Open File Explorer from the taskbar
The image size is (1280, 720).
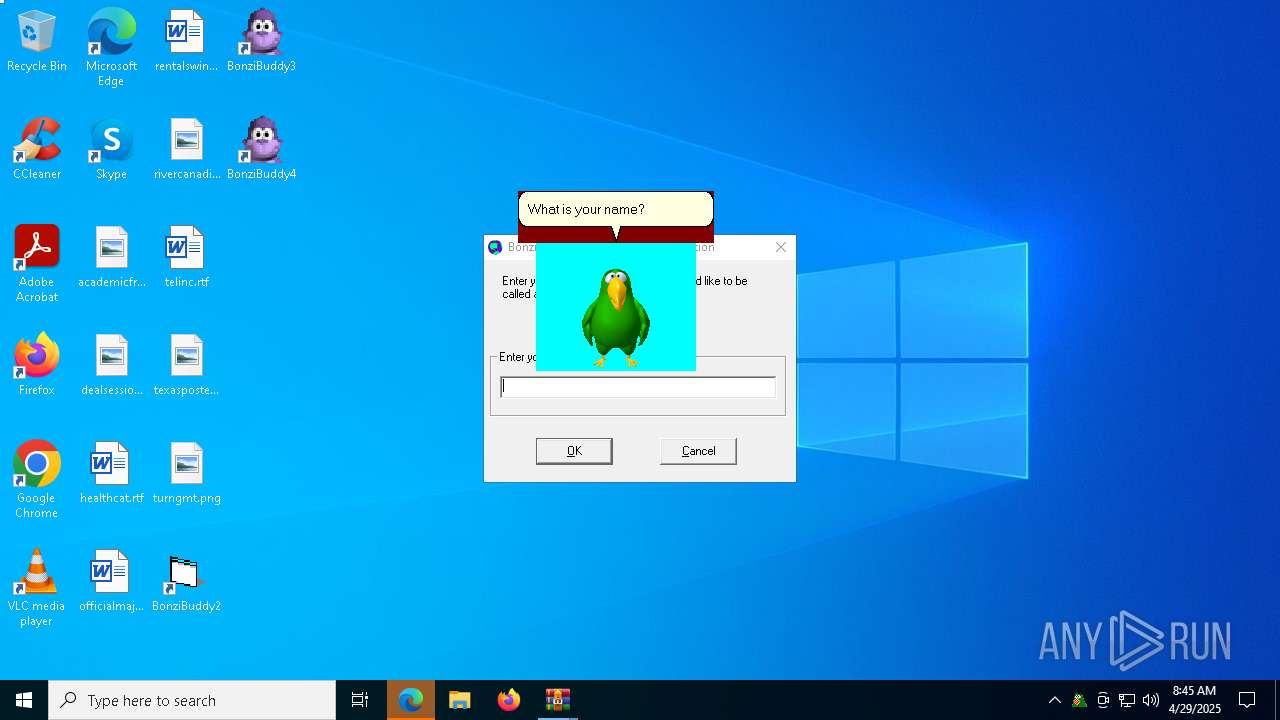tap(459, 700)
